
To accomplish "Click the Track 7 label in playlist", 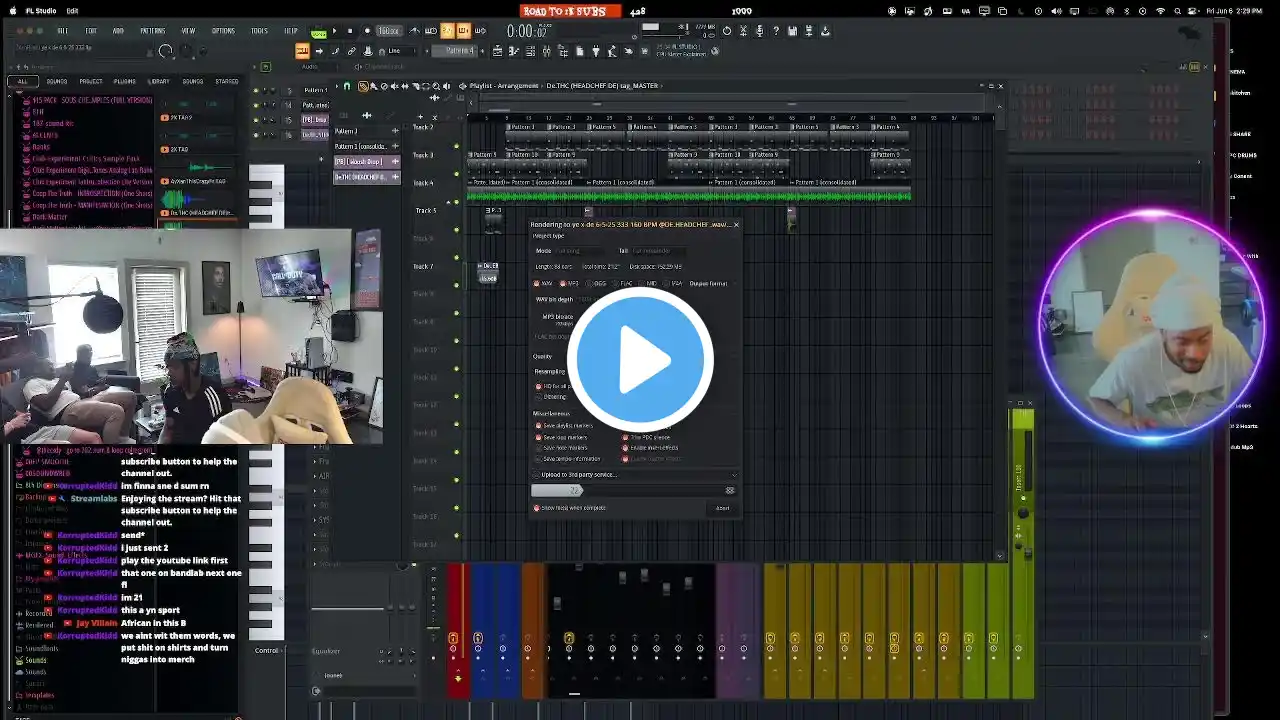I will tap(423, 266).
